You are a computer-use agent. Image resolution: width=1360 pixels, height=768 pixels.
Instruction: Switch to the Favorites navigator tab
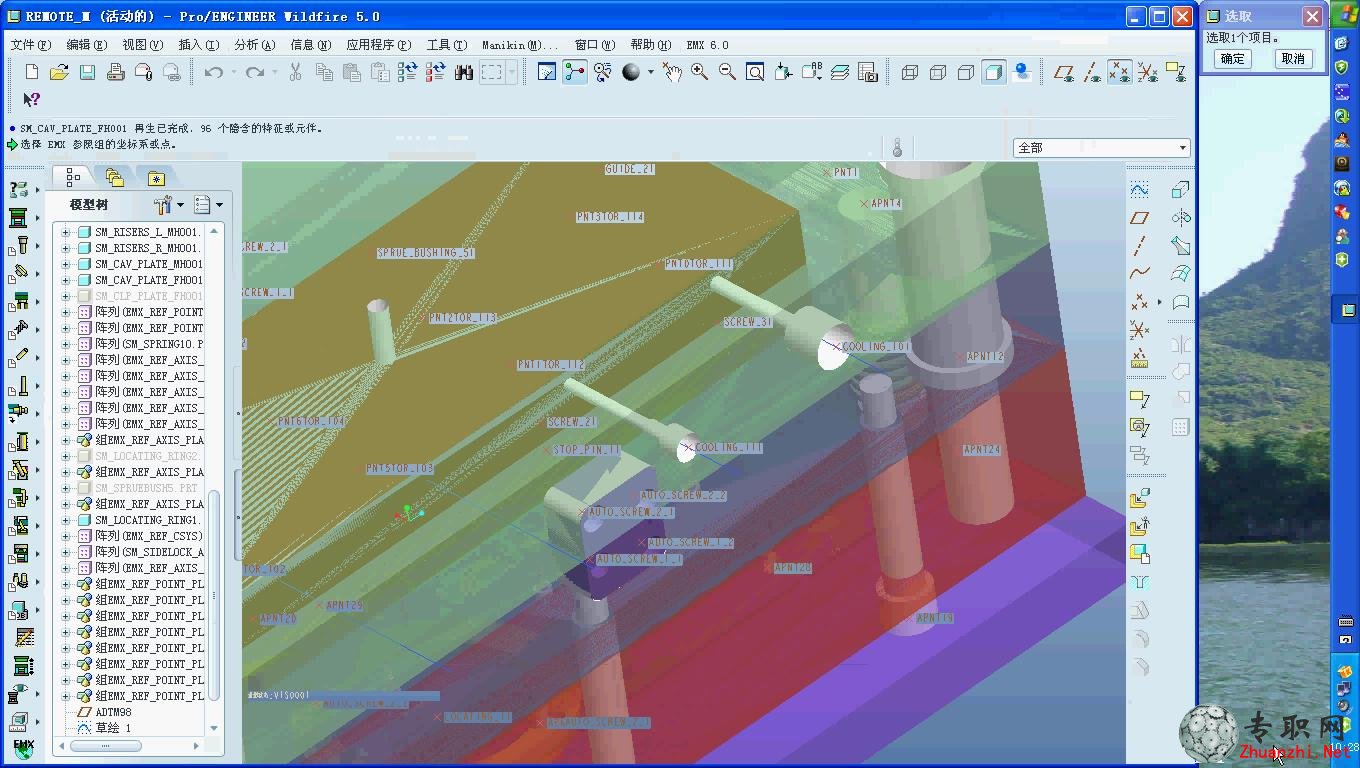click(156, 178)
